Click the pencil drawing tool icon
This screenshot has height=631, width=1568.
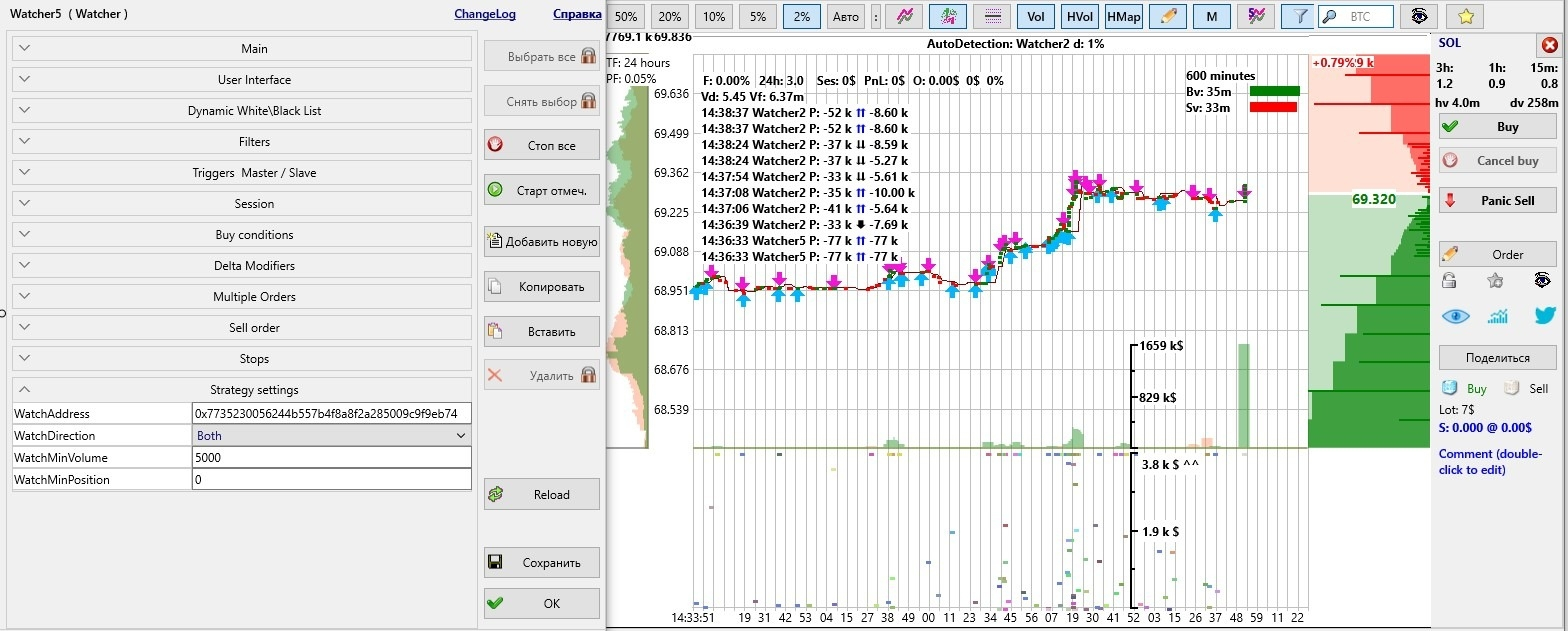1167,16
